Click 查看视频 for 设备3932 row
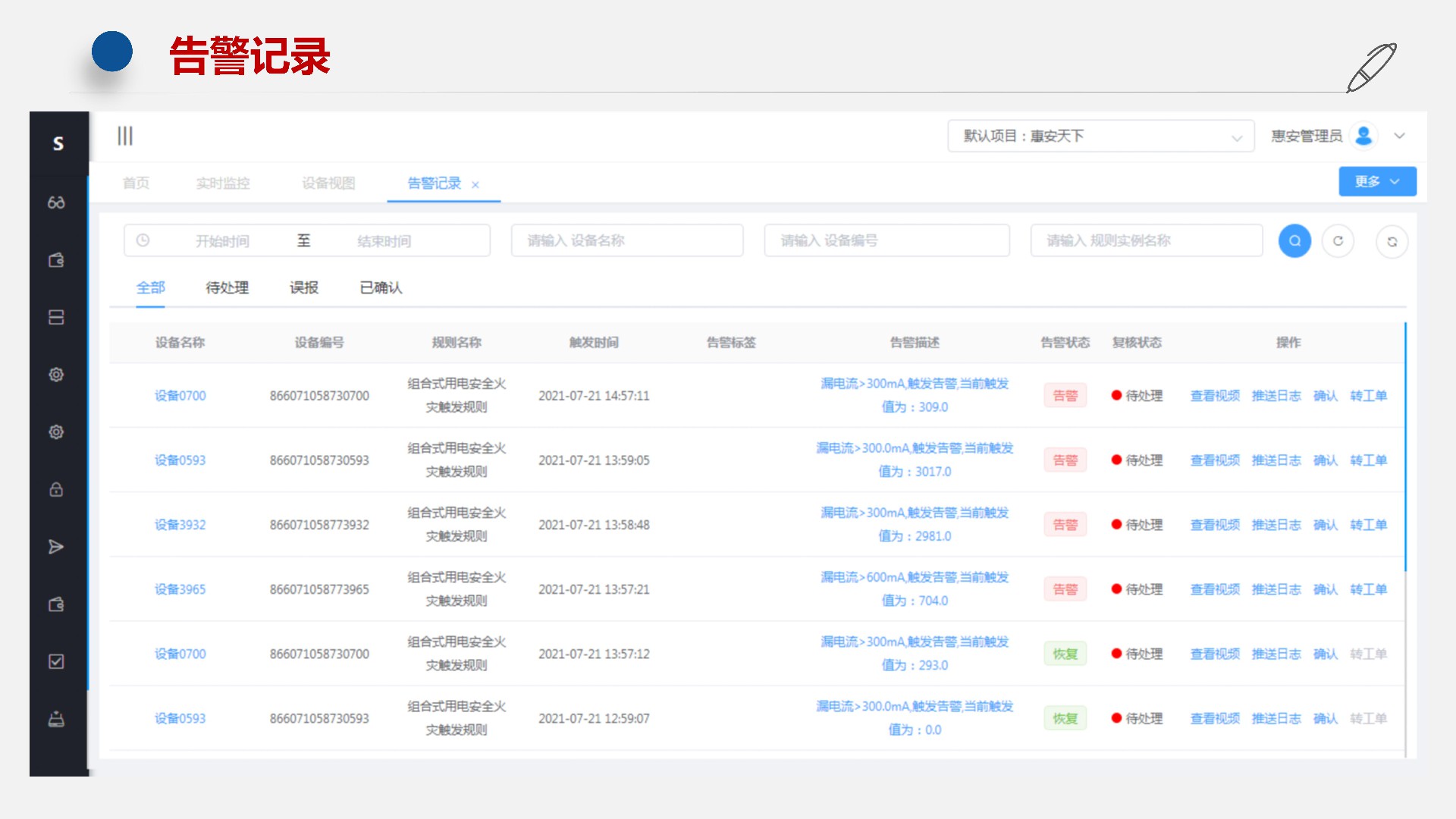Viewport: 1456px width, 819px height. [1214, 525]
